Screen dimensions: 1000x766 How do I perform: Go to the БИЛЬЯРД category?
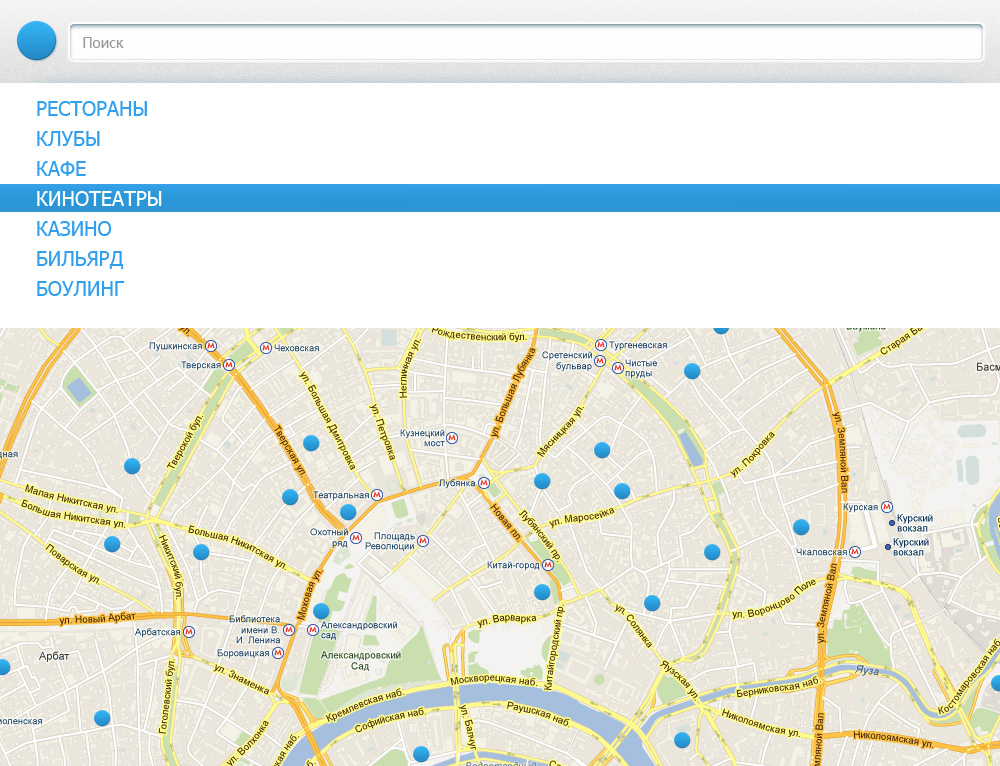(80, 259)
